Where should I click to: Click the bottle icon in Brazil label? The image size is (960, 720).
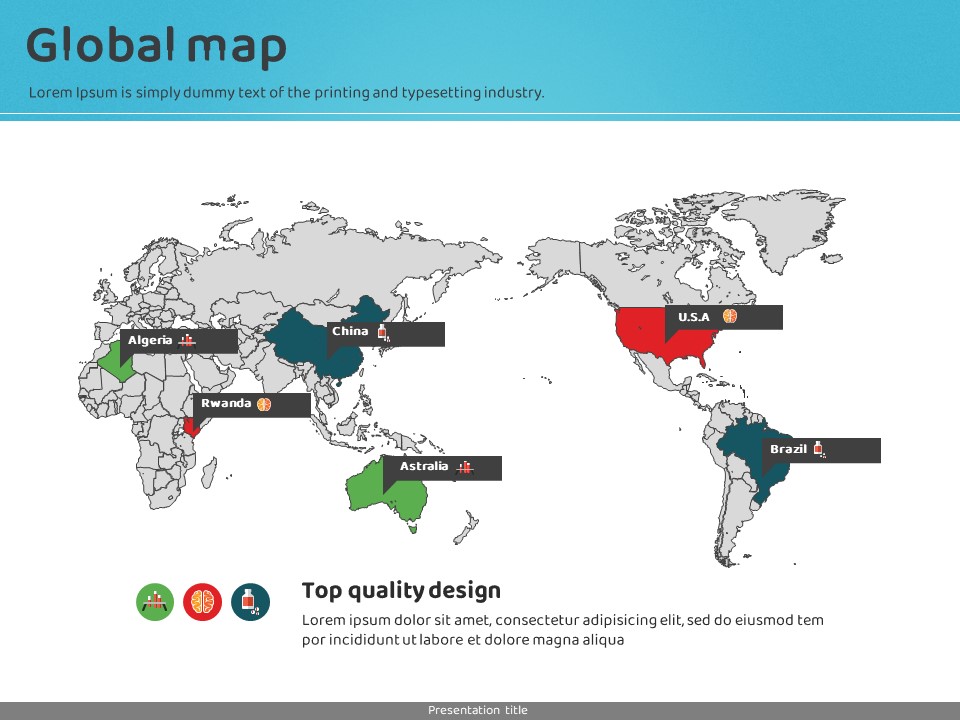(x=818, y=450)
